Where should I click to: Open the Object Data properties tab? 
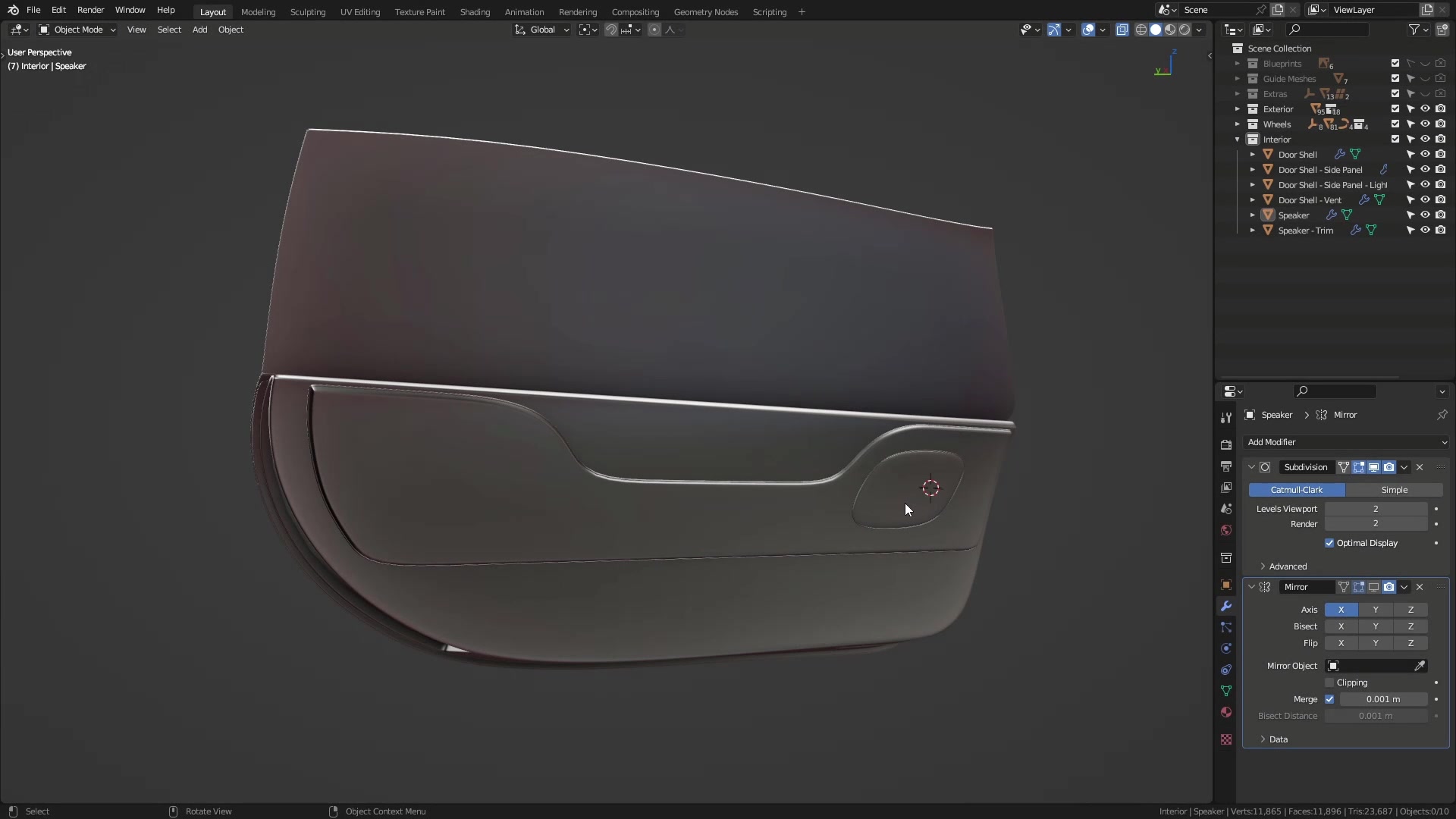click(1226, 691)
